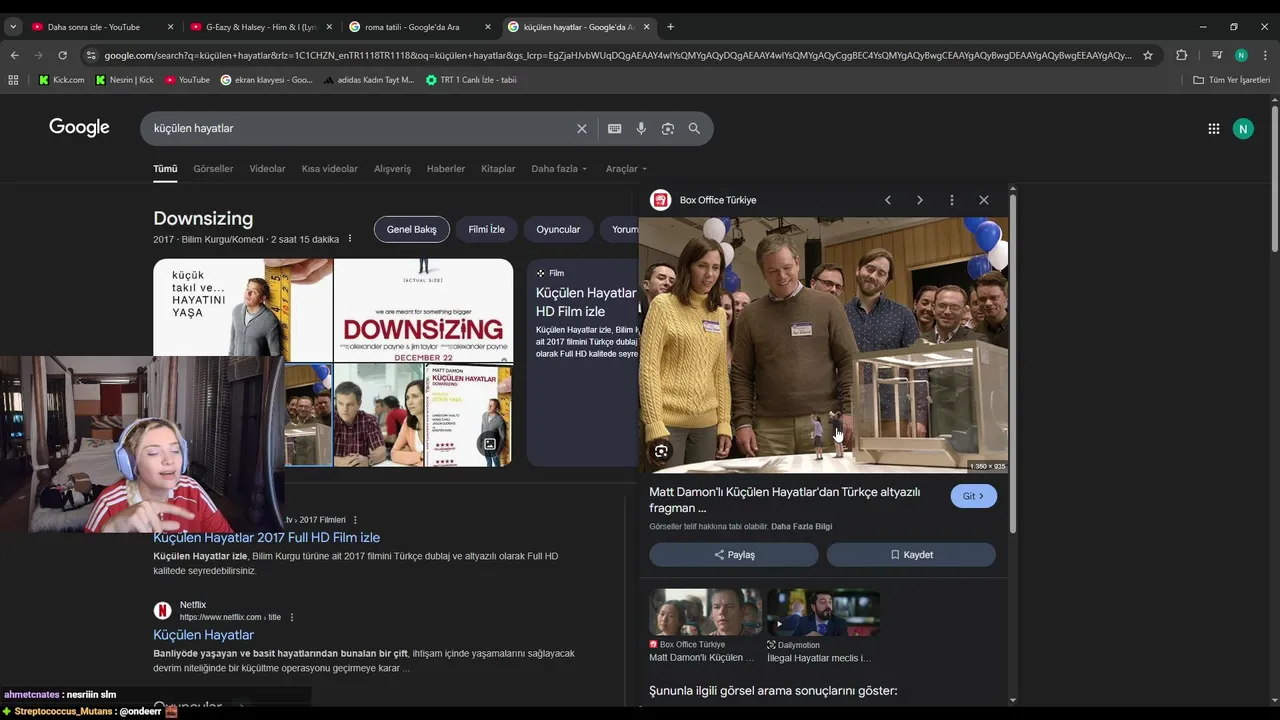Screen dimensions: 1280x720
Task: Open Küçülen Hayatlar 2017 Full HD Film izle link
Action: pos(266,538)
